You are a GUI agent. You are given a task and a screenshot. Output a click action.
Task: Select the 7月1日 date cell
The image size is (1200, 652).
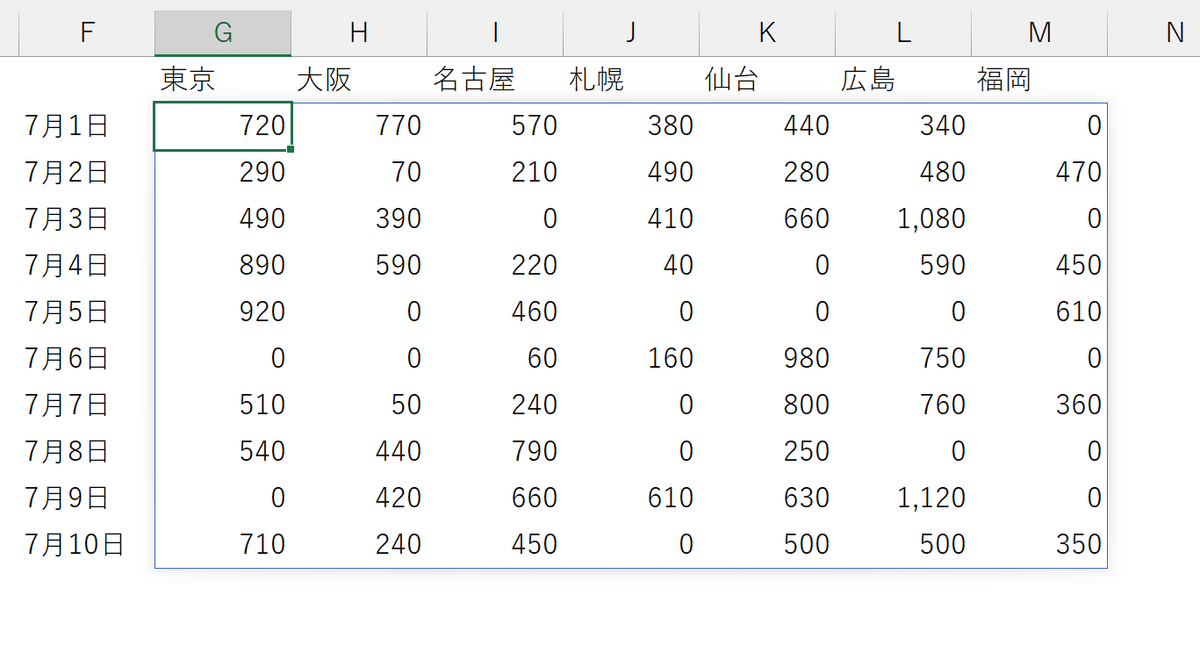(87, 126)
